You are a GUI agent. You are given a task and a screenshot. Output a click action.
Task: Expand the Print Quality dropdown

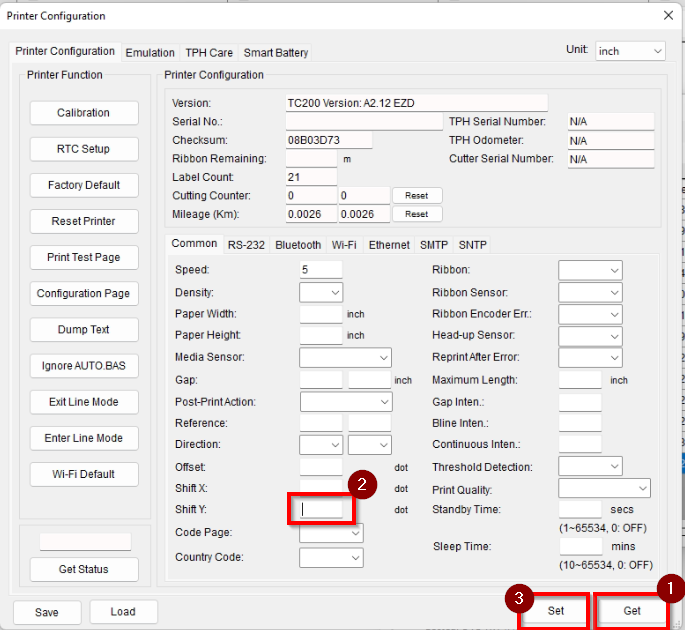point(604,488)
